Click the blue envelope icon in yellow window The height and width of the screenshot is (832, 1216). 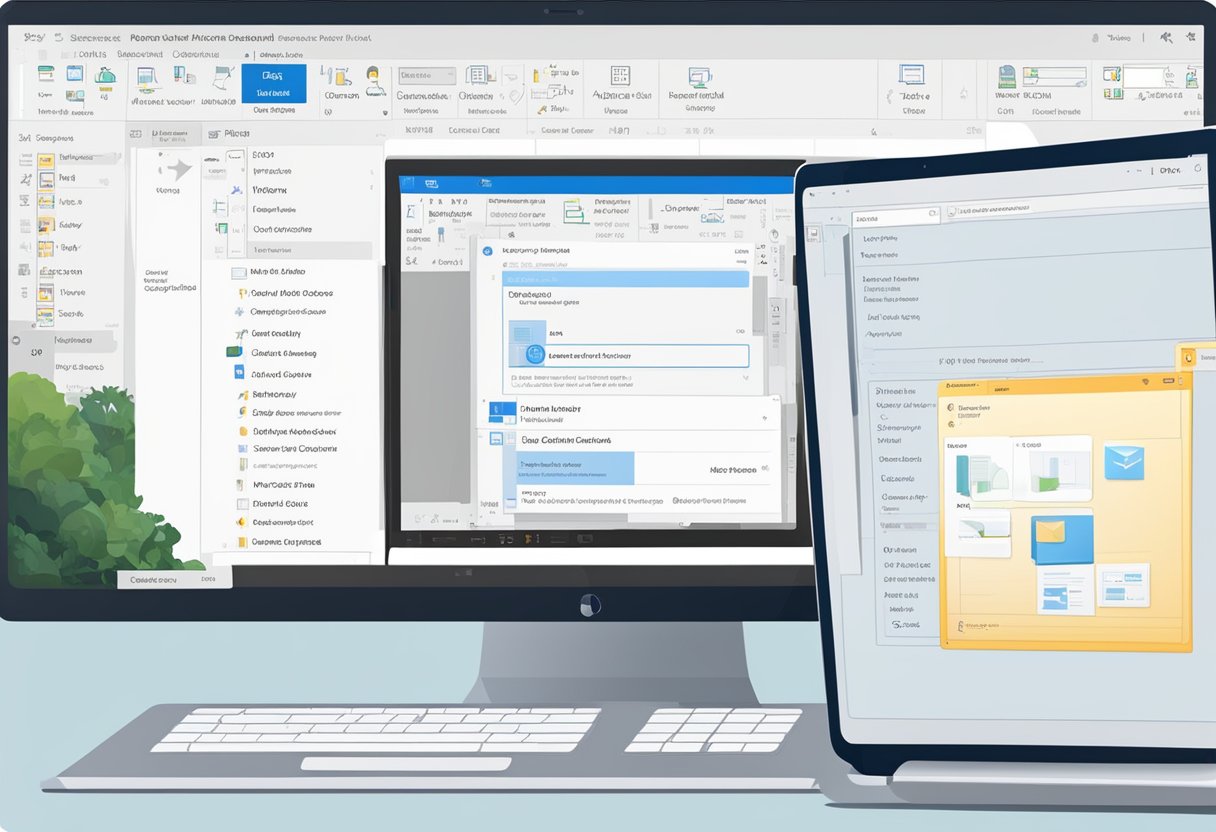[1123, 462]
